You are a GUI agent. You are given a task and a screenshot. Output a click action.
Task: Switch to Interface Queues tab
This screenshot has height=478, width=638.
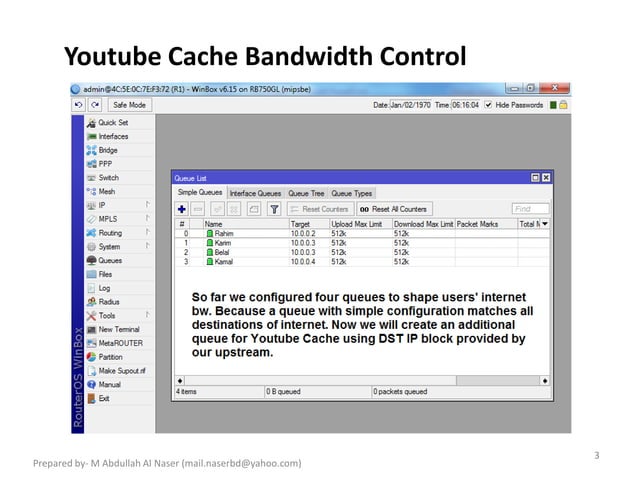(255, 194)
